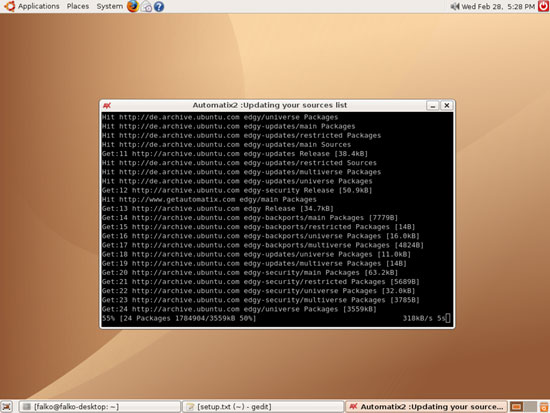
Task: Click the first 'edgy/universe Packages' Hit line
Action: coord(220,117)
